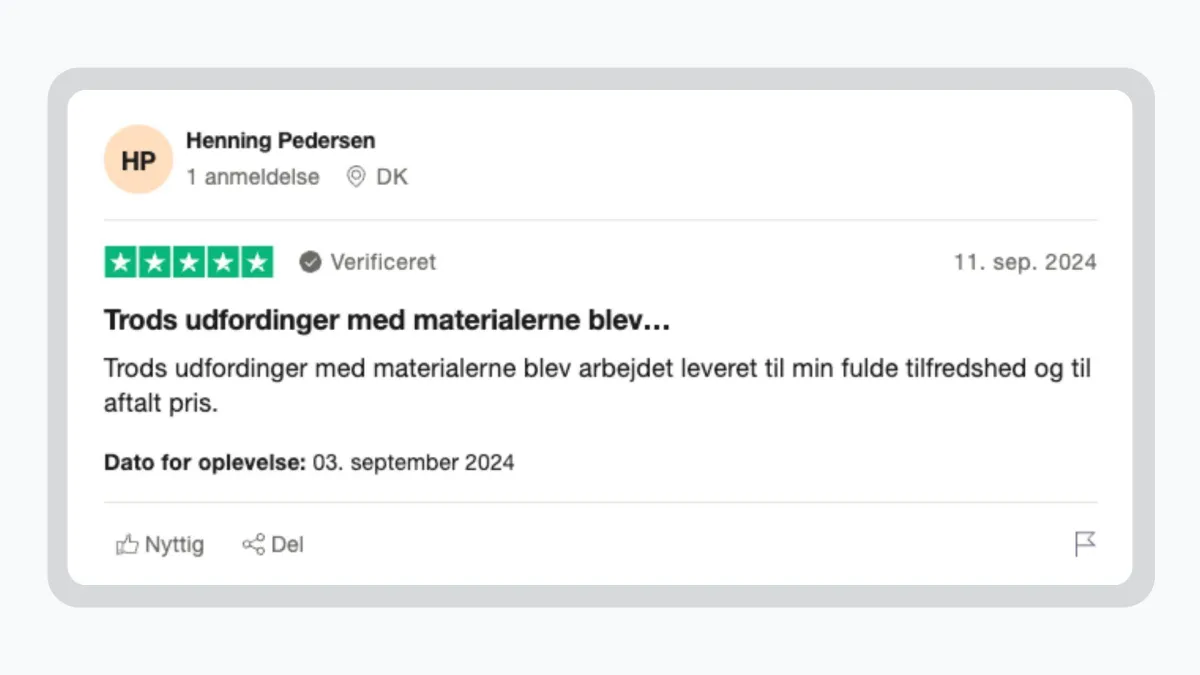
Task: Click the thumbs-up Nyttig icon
Action: pos(127,545)
